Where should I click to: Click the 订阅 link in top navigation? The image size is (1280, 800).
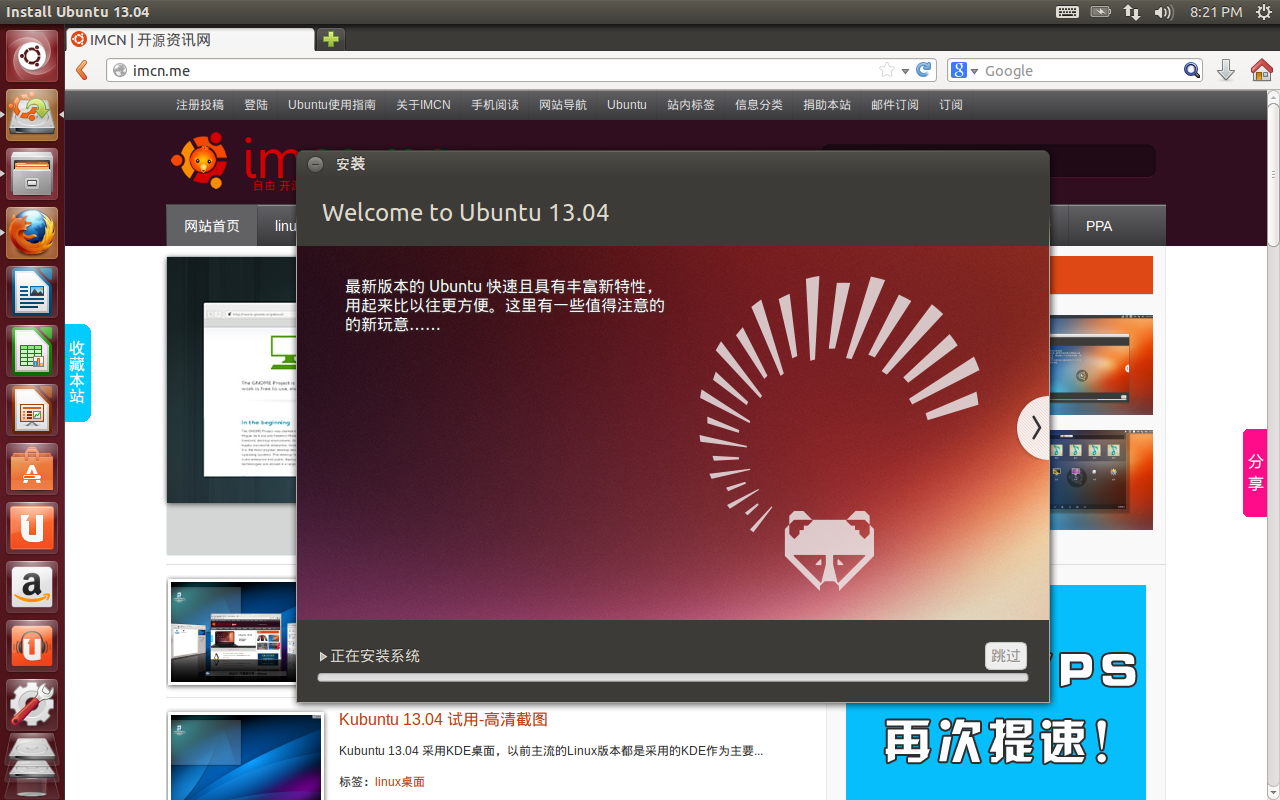coord(951,105)
